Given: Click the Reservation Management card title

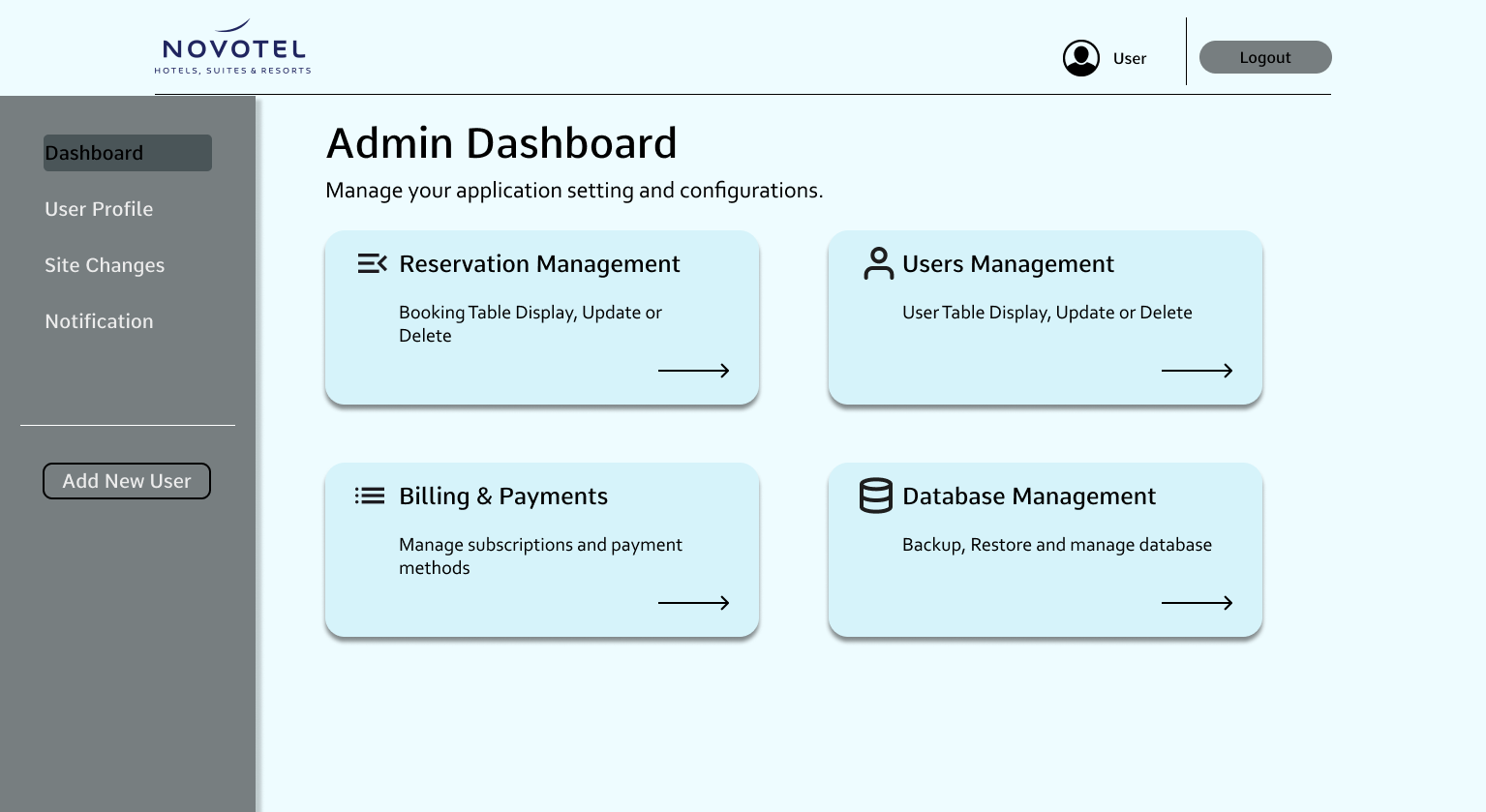Looking at the screenshot, I should tap(539, 264).
